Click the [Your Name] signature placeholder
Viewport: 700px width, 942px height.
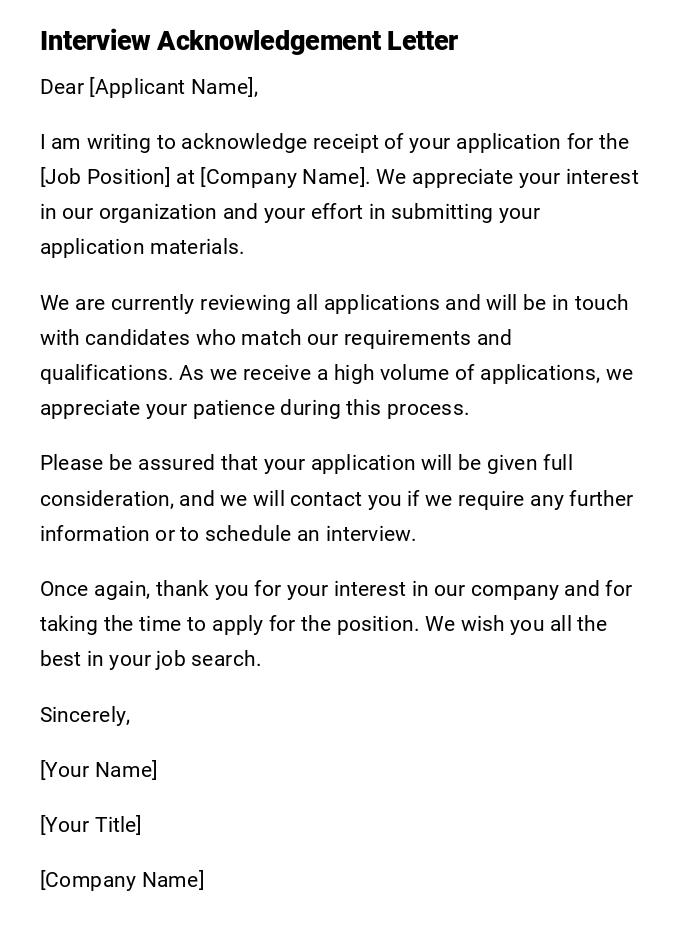[x=98, y=770]
